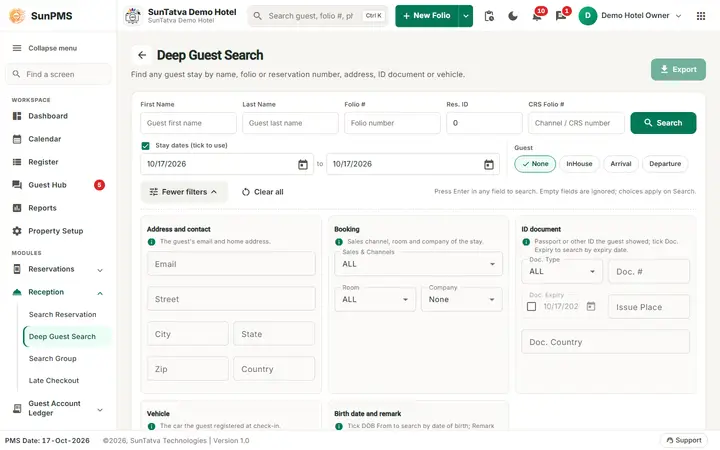Click the Find a screen search box
Image resolution: width=720 pixels, height=450 pixels.
(x=58, y=74)
